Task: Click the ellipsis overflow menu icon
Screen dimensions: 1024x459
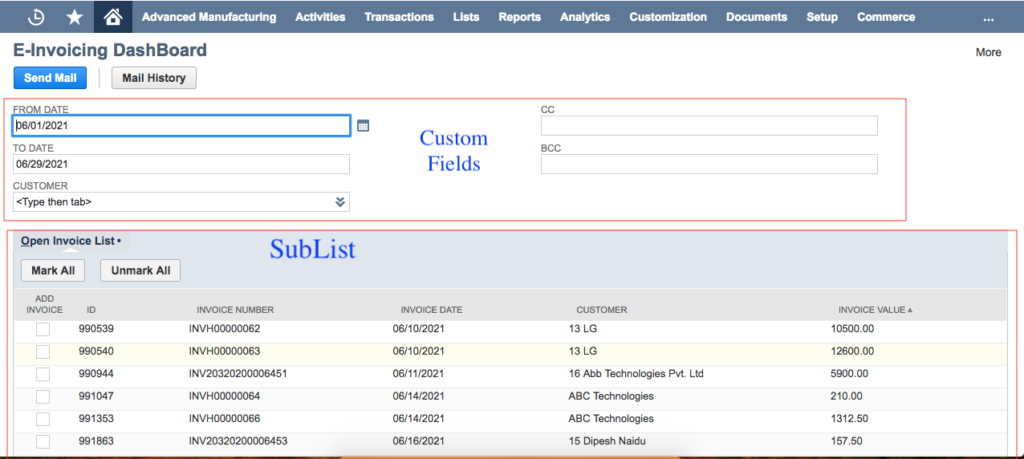Action: pyautogui.click(x=988, y=18)
